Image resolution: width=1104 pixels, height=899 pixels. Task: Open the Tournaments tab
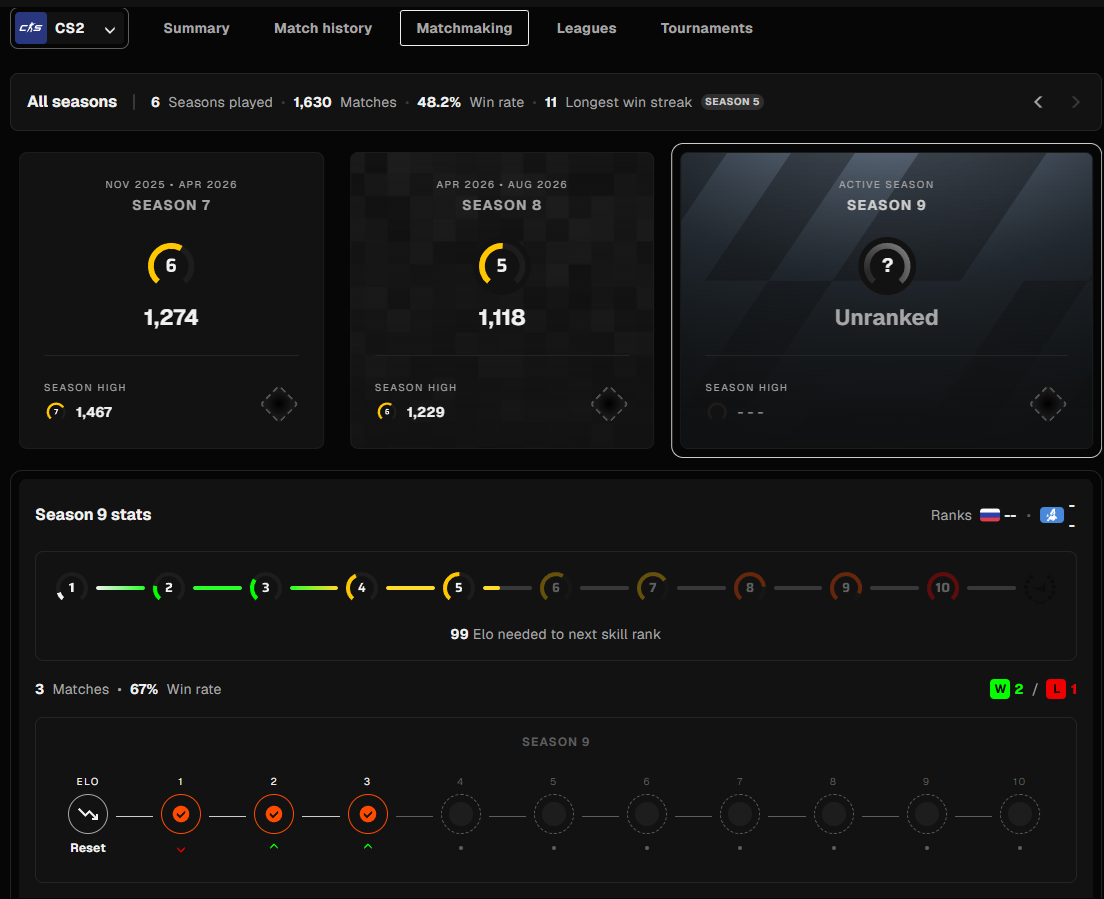[706, 28]
